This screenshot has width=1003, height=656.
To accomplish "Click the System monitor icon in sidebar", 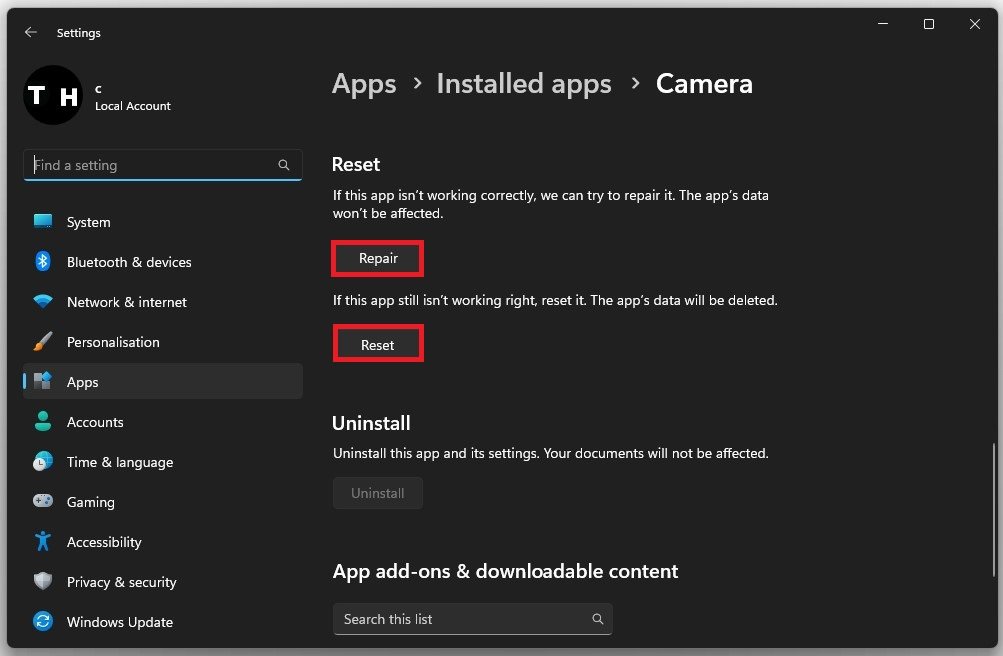I will pyautogui.click(x=43, y=222).
